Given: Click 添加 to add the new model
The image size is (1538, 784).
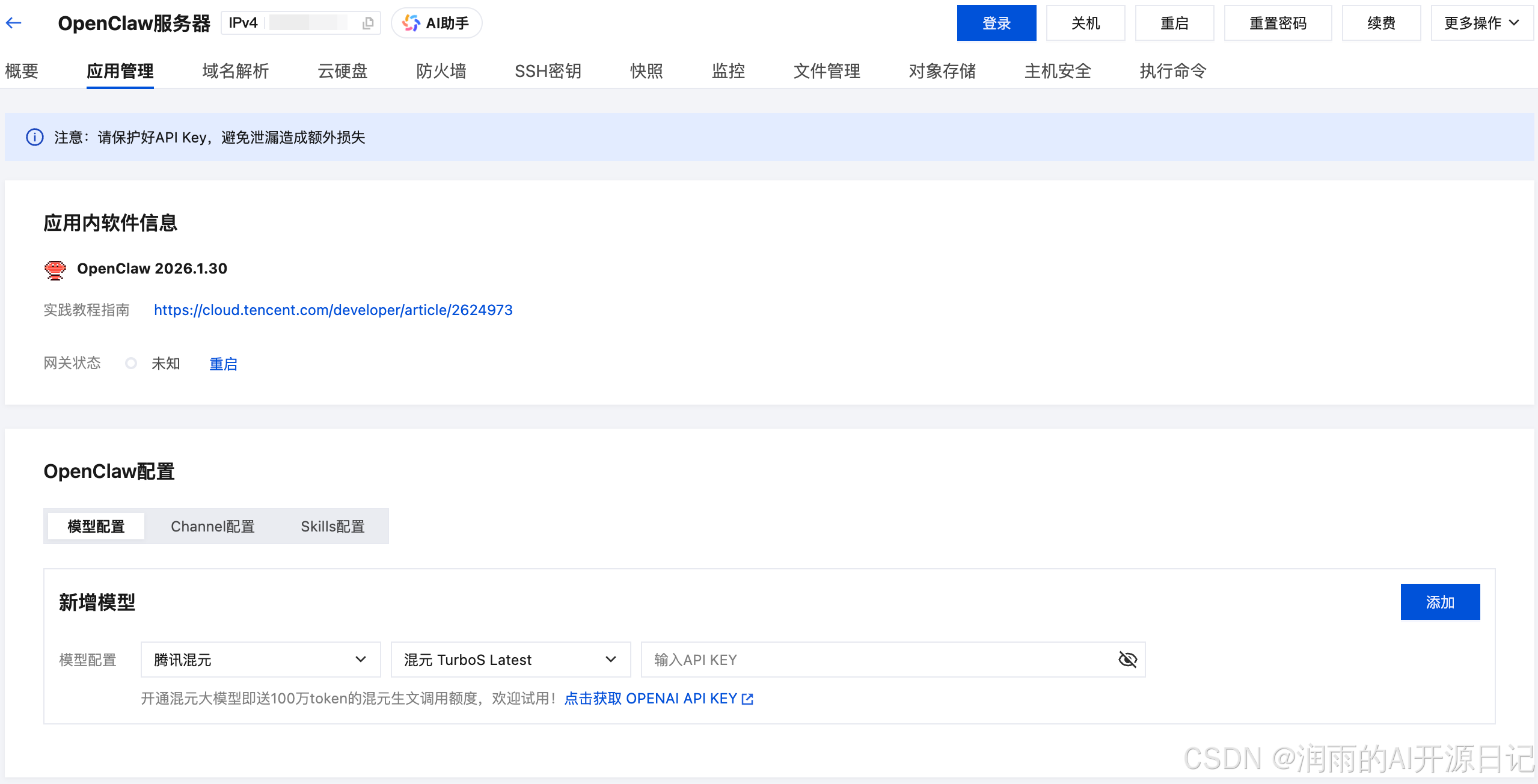Looking at the screenshot, I should [1439, 602].
